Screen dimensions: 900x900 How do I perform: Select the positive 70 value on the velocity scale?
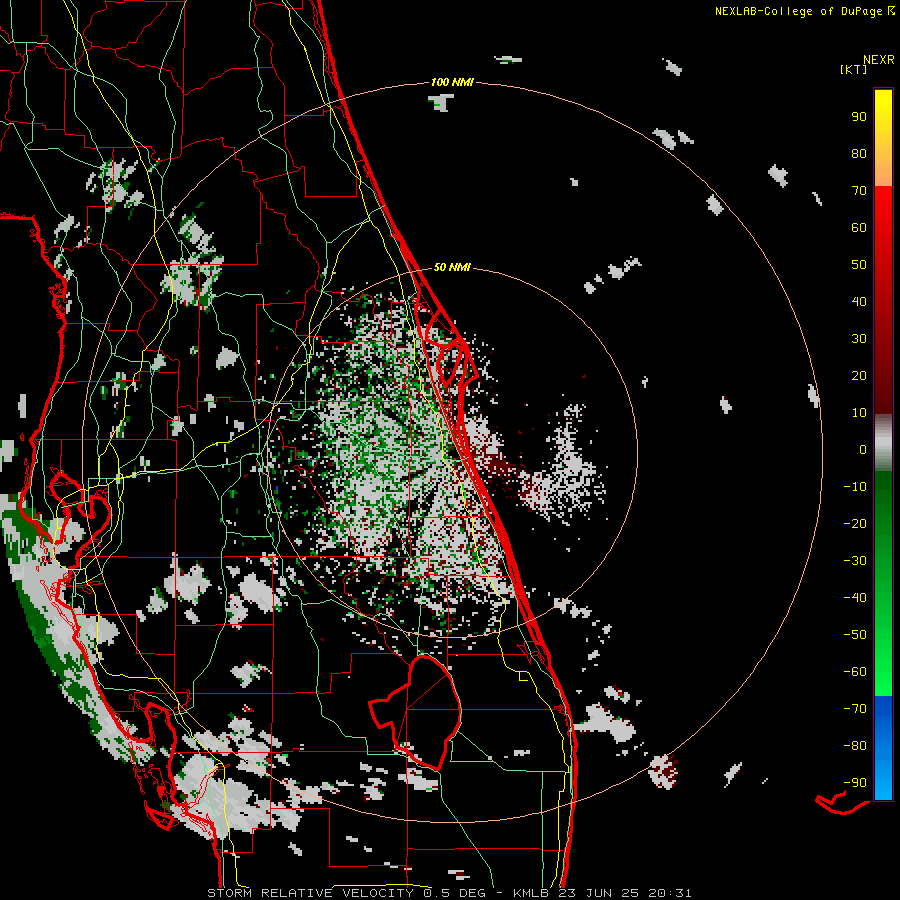pyautogui.click(x=859, y=191)
